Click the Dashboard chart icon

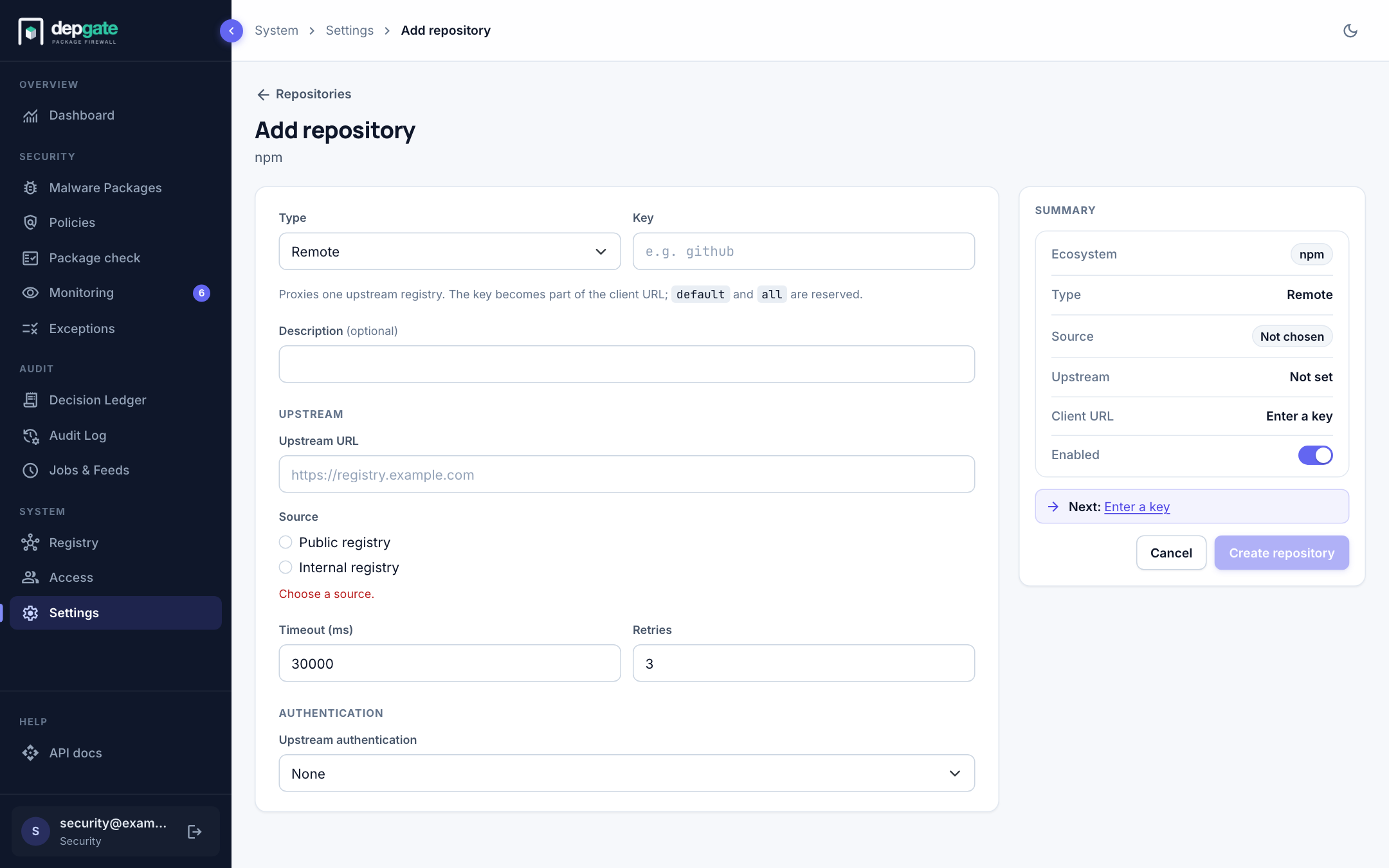(30, 116)
